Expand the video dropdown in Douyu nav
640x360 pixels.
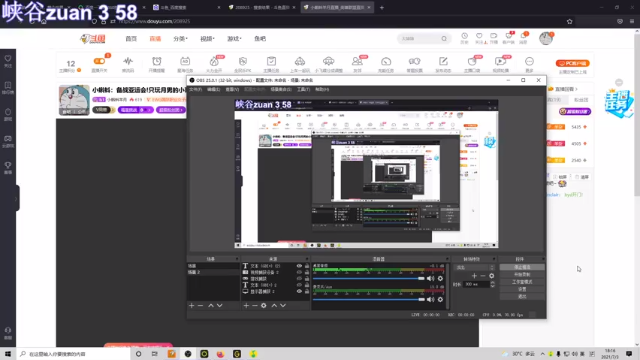coord(207,38)
